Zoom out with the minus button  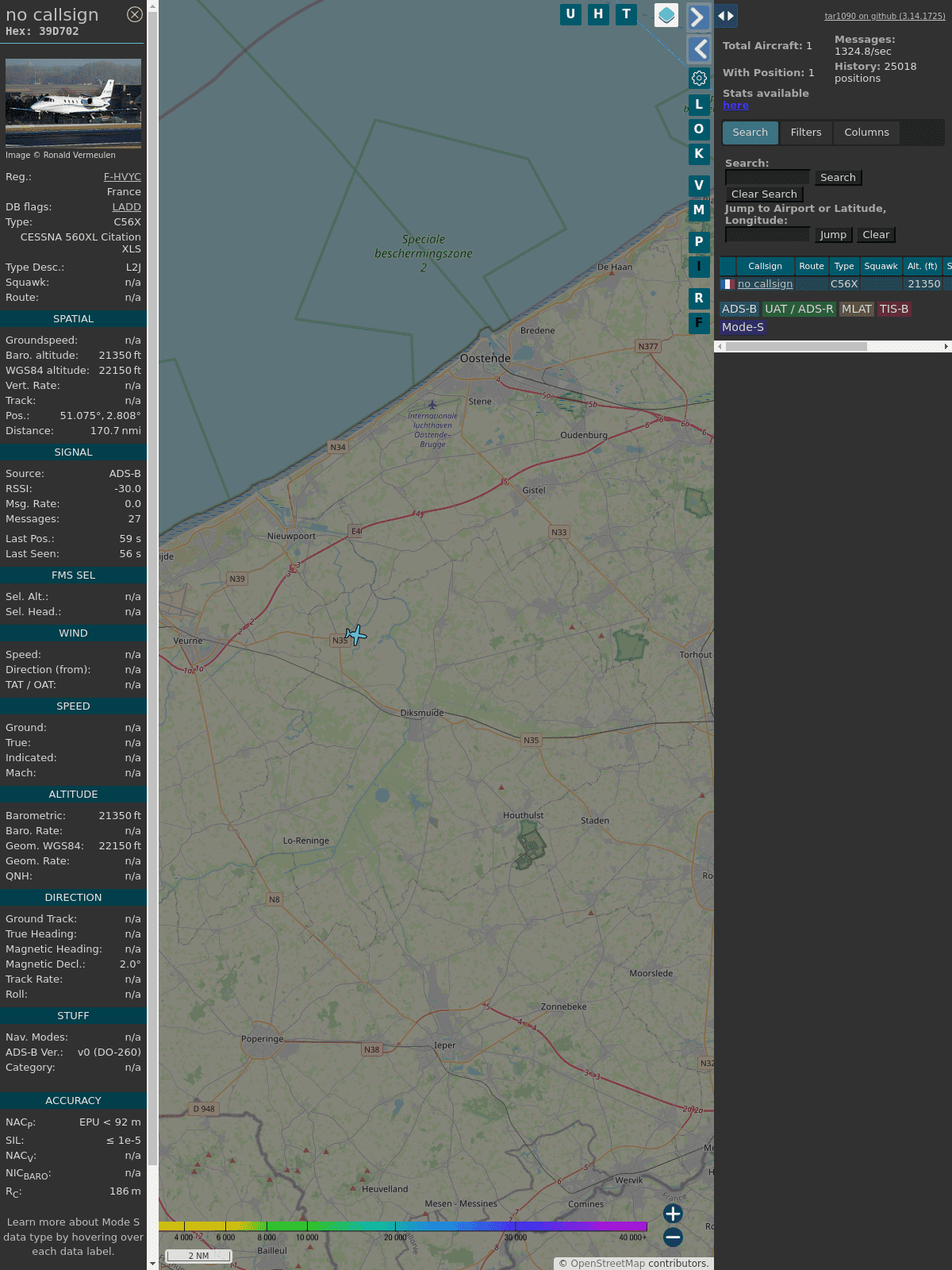coord(673,1237)
